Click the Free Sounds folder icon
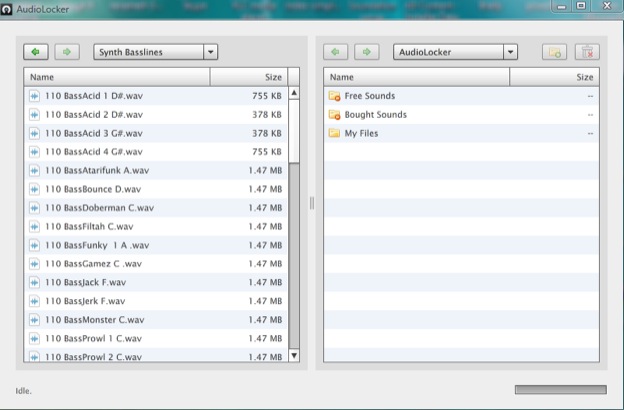 click(x=334, y=96)
